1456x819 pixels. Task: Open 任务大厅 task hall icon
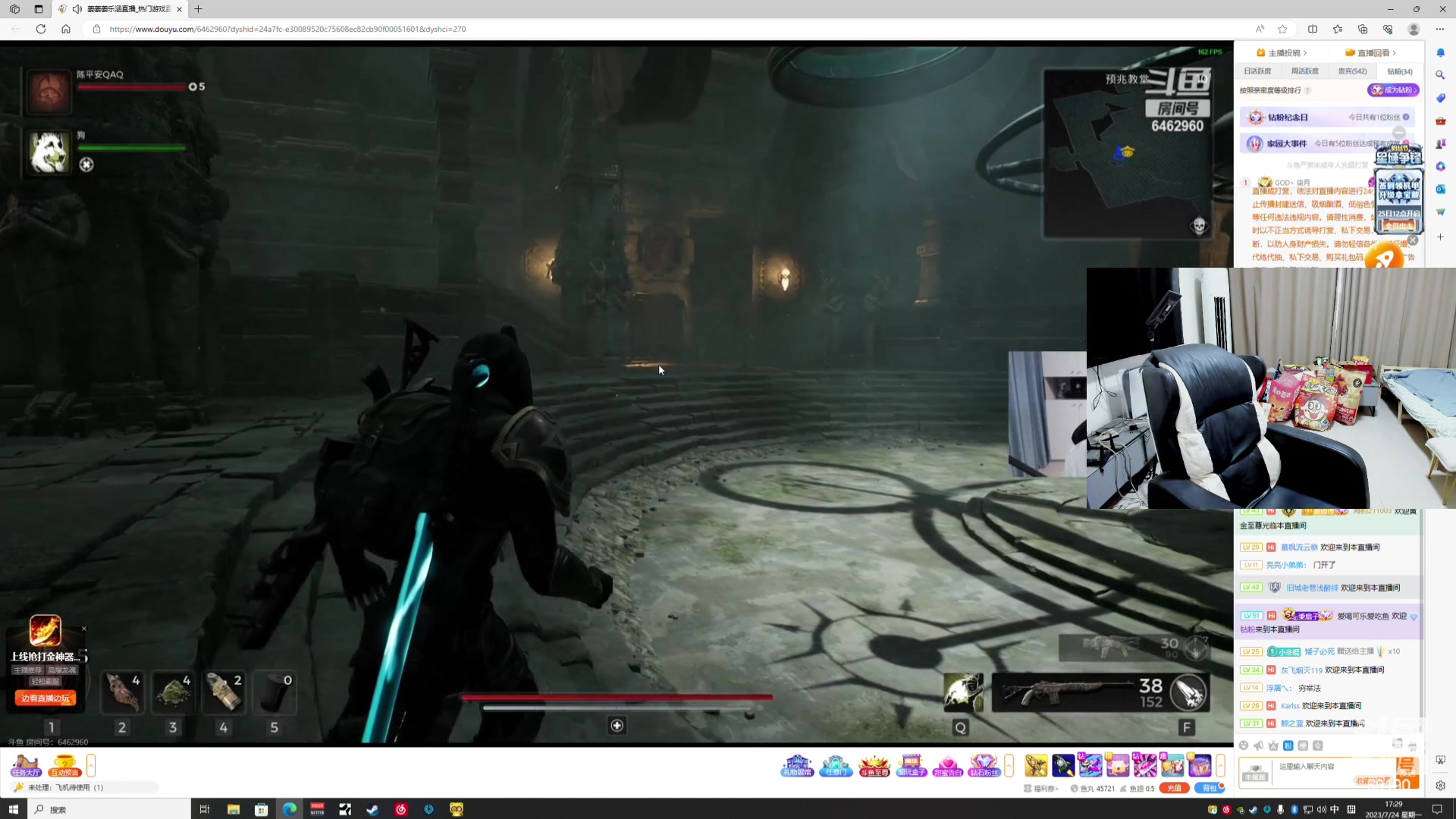click(26, 765)
